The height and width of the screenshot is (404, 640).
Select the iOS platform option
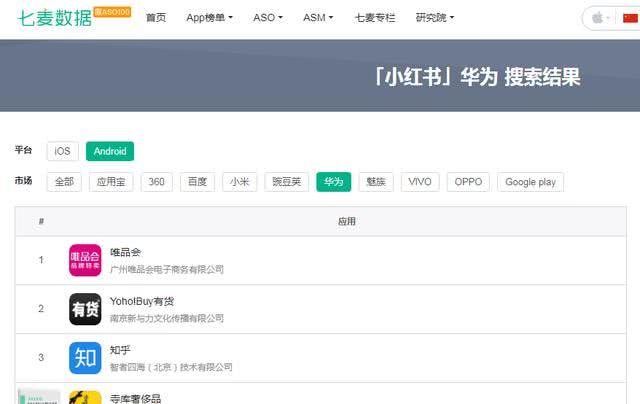tap(62, 151)
